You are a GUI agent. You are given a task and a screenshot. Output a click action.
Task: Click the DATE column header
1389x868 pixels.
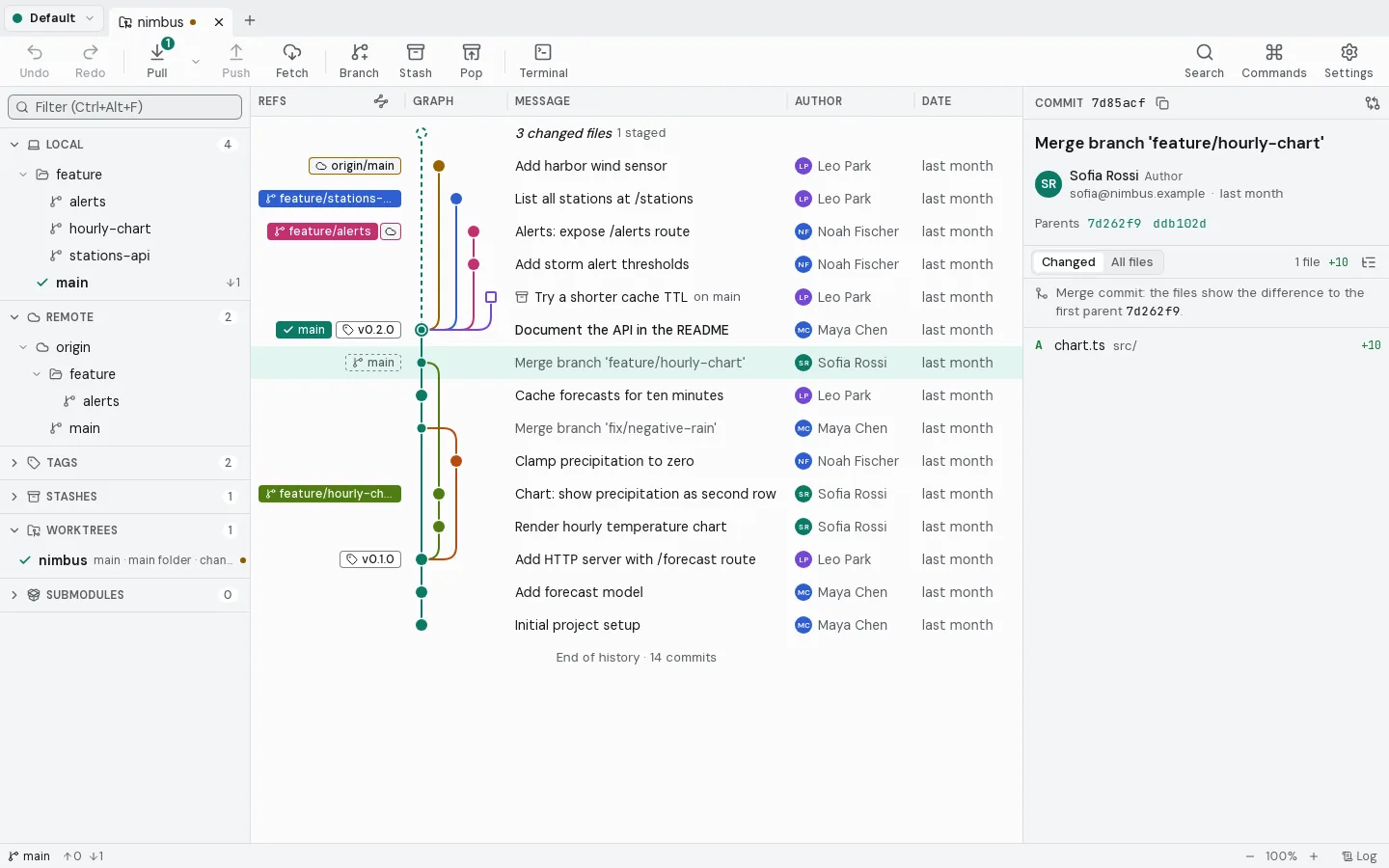click(x=936, y=101)
